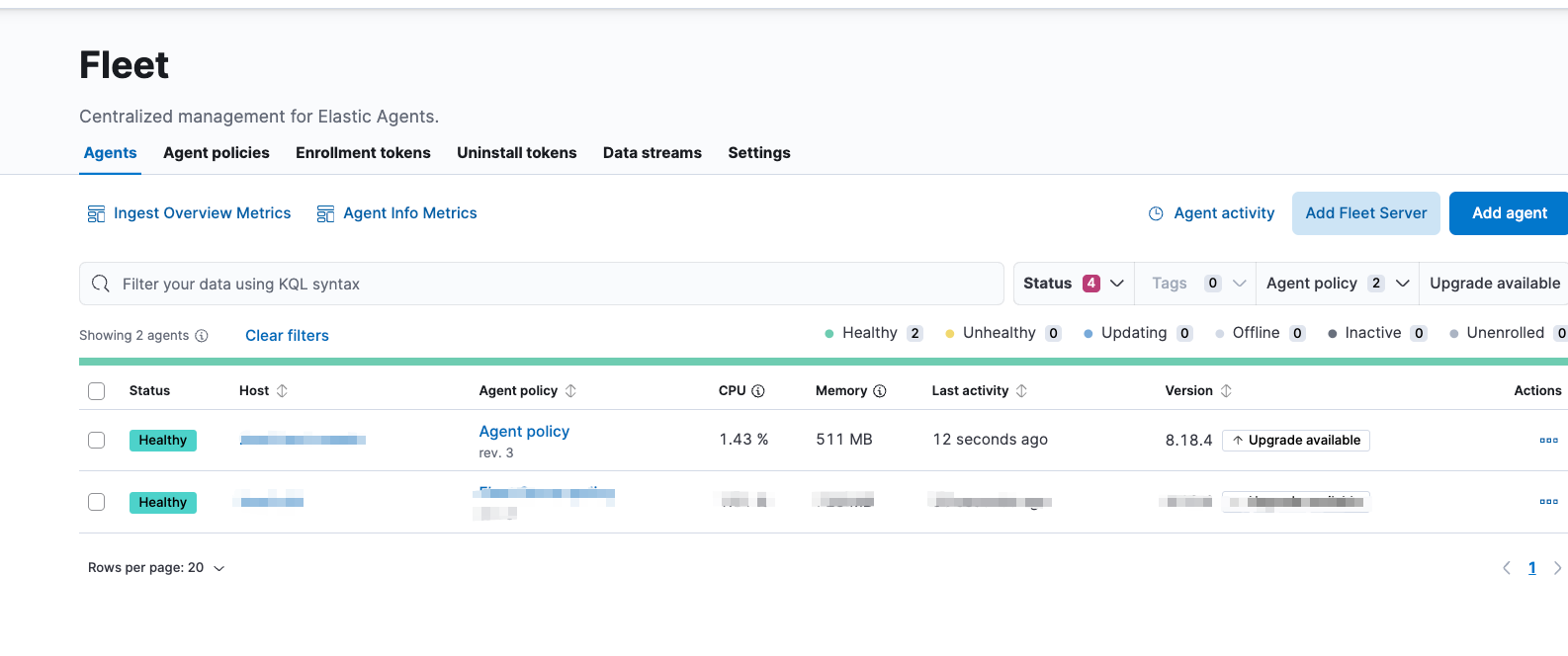Switch to the Agent policies tab
Viewport: 1568px width, 656px height.
click(x=217, y=153)
